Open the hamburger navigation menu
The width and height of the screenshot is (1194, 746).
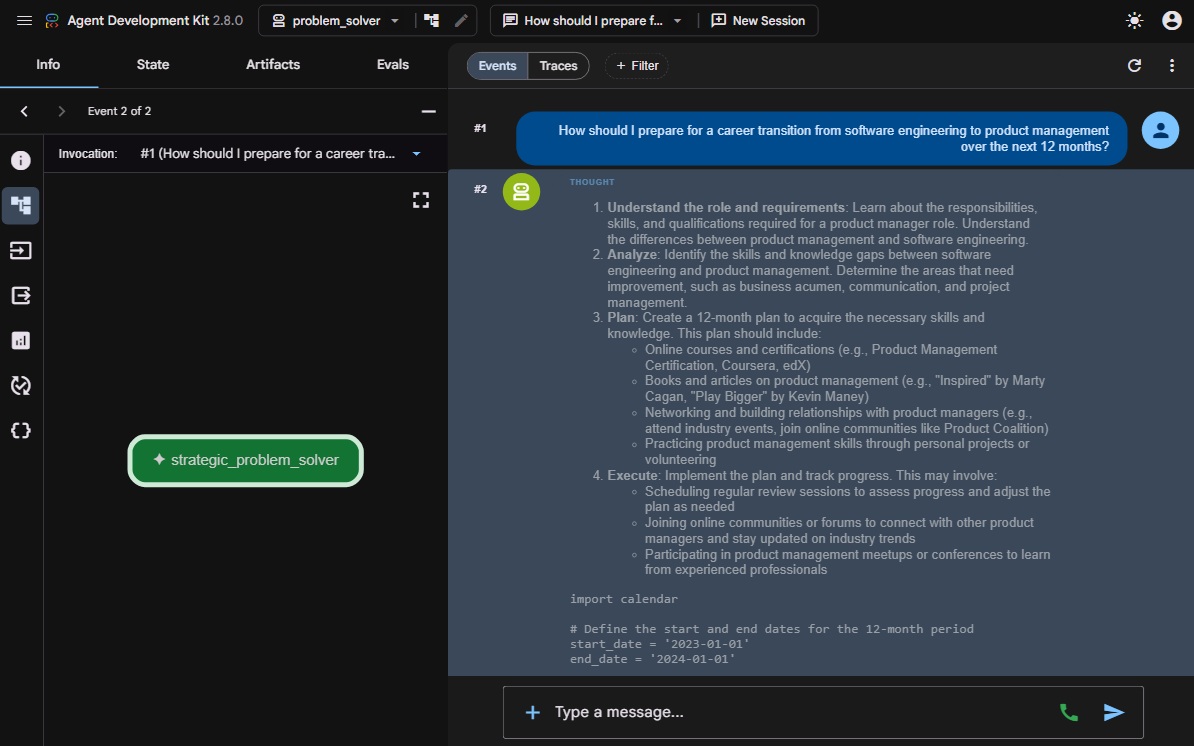point(24,21)
